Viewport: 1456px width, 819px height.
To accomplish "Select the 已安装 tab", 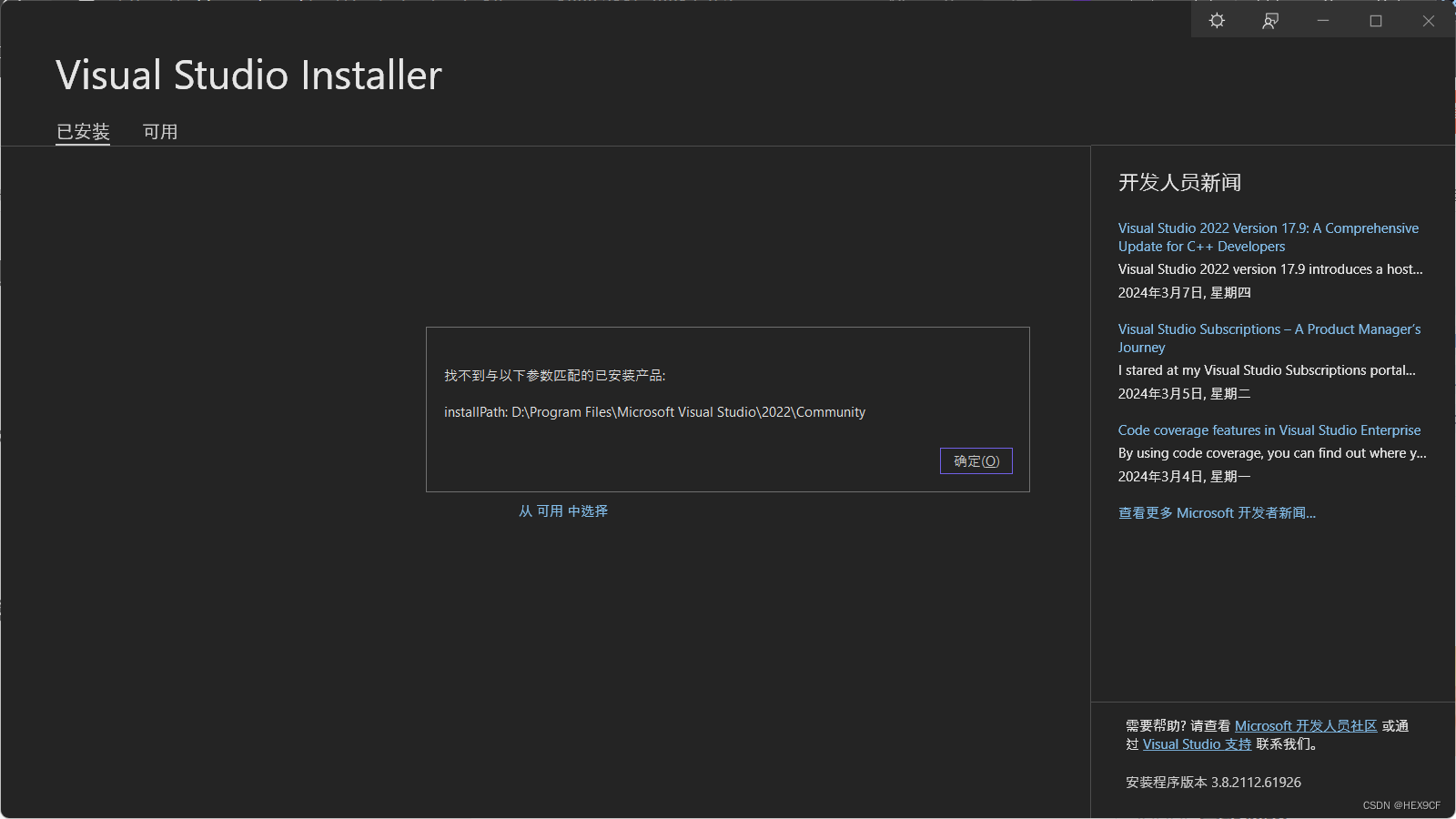I will (83, 132).
